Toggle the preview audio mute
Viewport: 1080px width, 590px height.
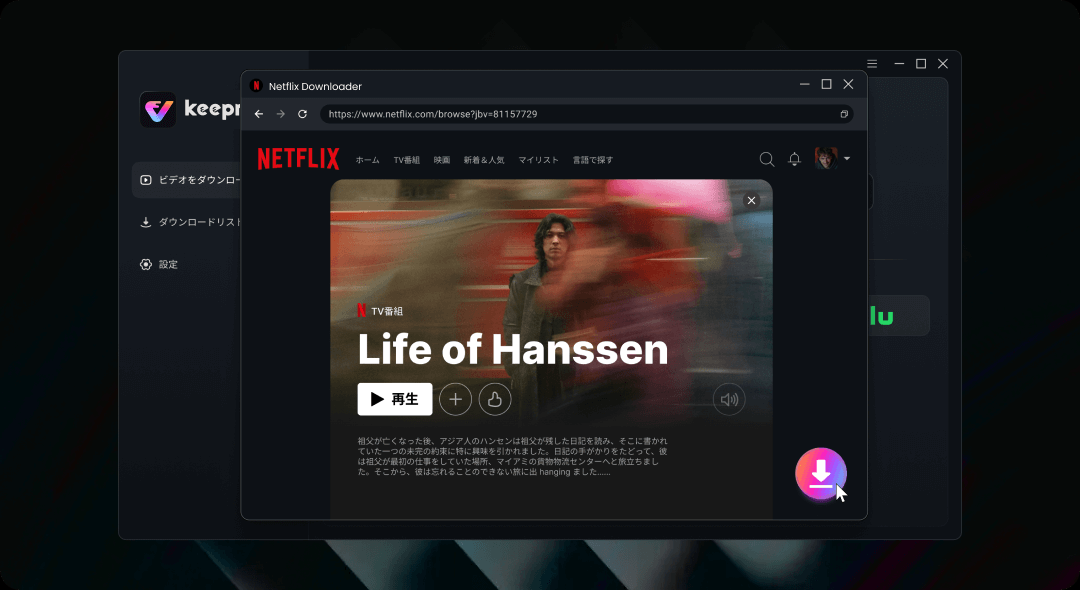(729, 399)
